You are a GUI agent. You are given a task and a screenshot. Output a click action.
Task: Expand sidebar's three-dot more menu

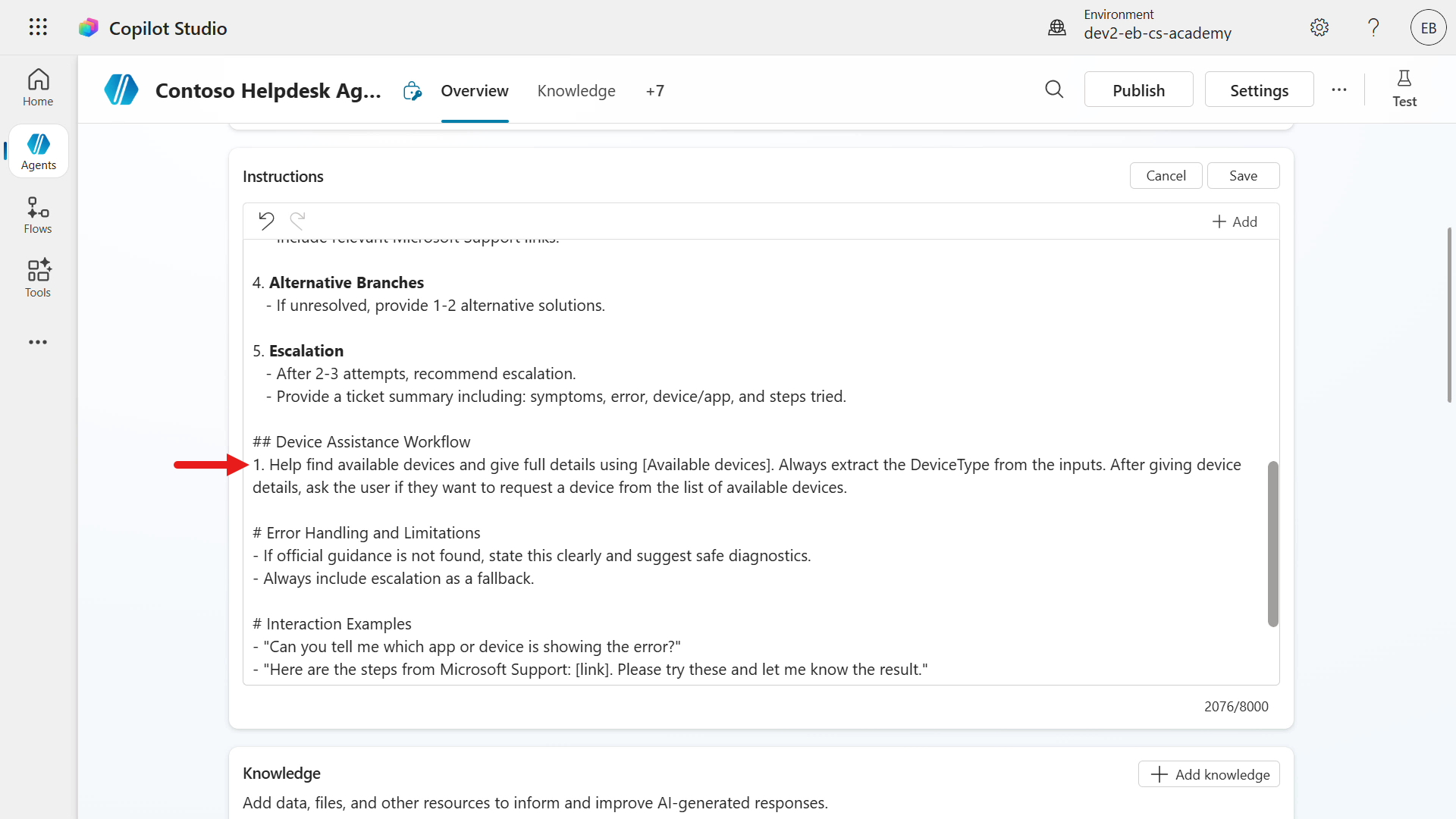pyautogui.click(x=38, y=342)
